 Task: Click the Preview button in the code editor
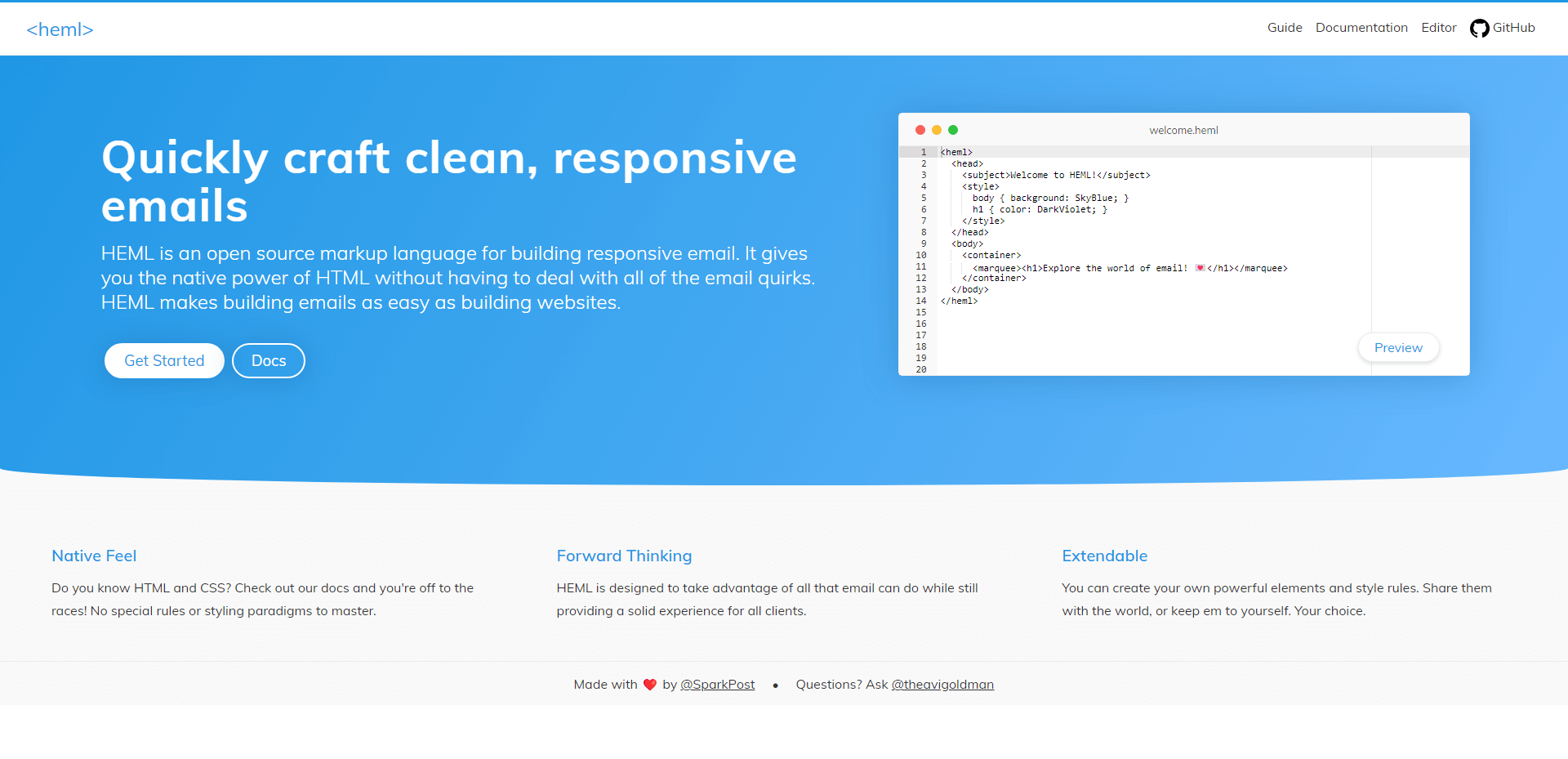pyautogui.click(x=1397, y=347)
